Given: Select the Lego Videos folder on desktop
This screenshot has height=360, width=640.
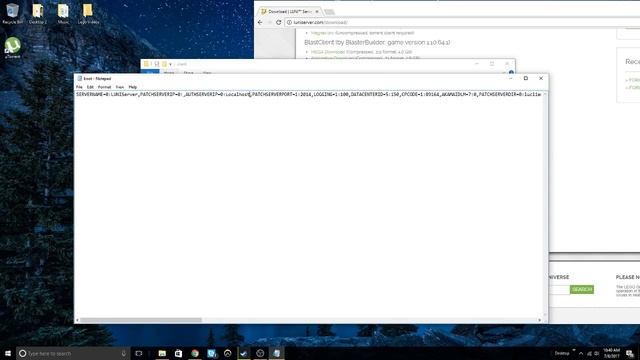Looking at the screenshot, I should pyautogui.click(x=88, y=13).
